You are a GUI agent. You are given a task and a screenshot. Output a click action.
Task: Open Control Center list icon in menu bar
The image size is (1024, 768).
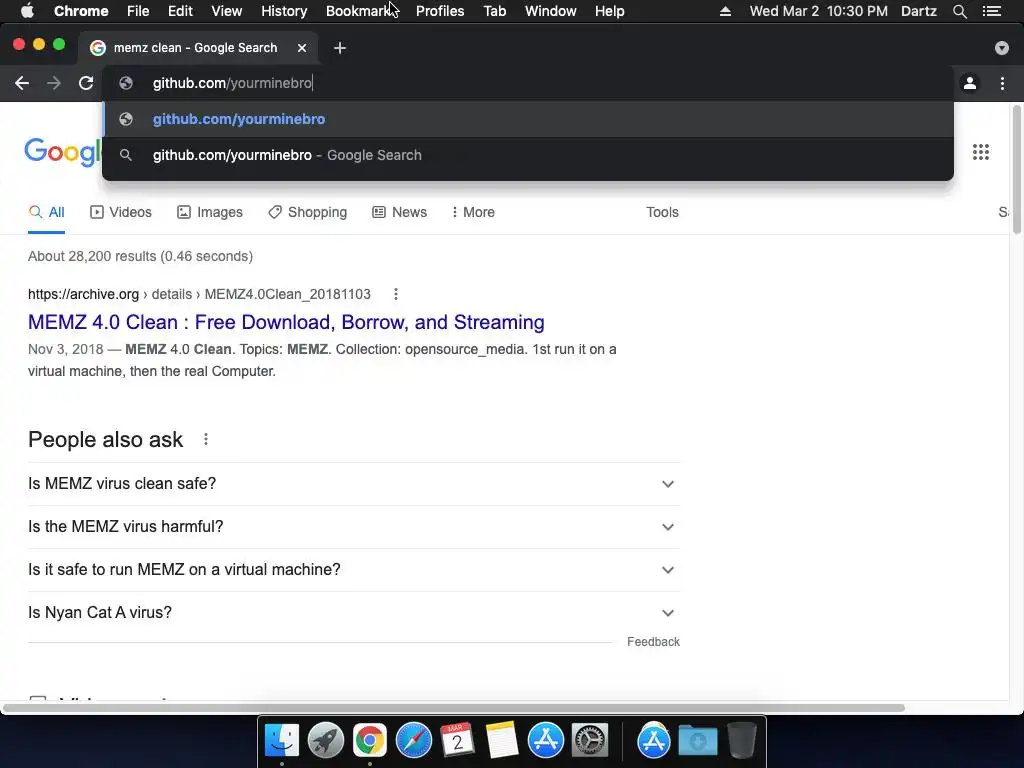992,11
